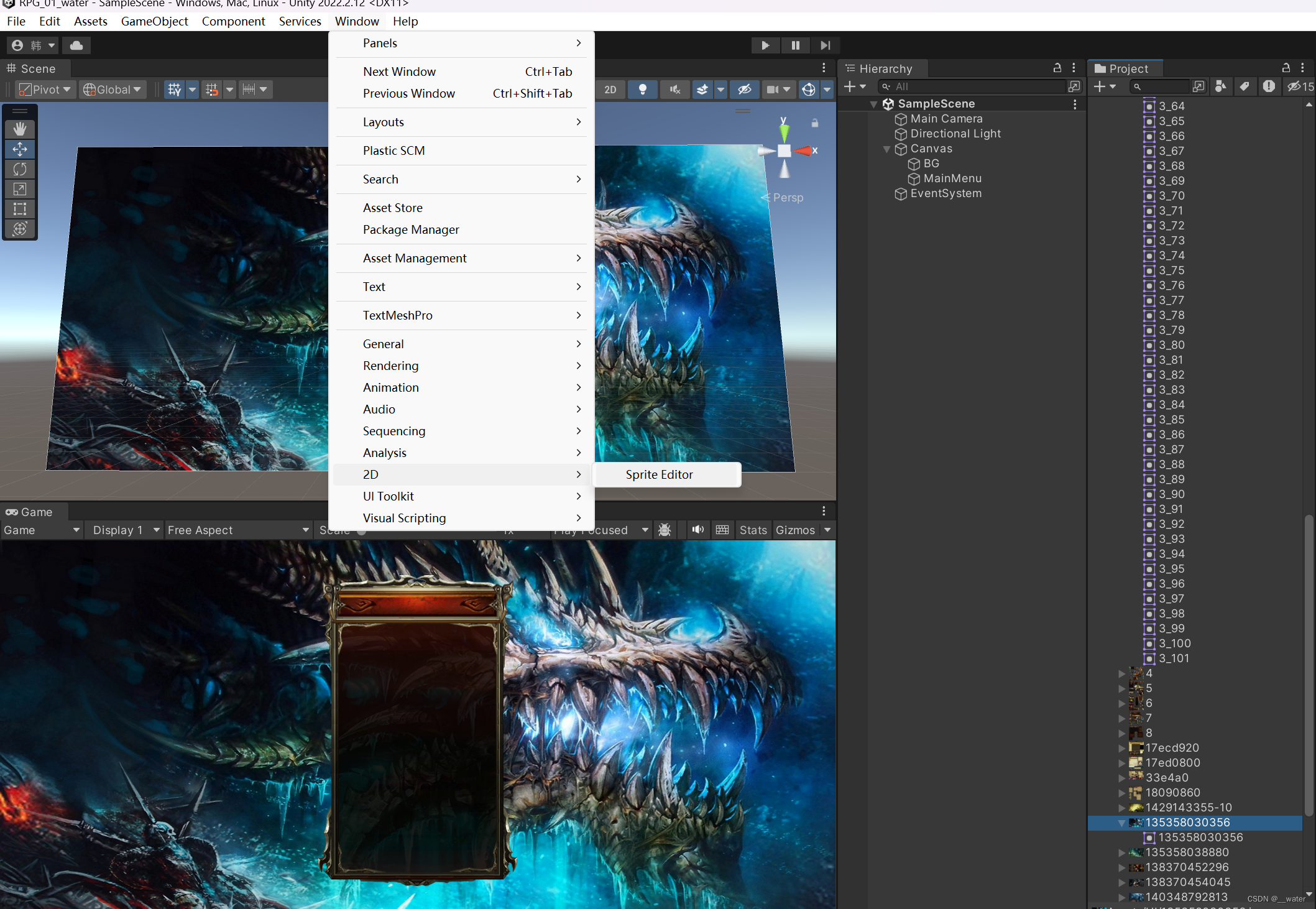Viewport: 1316px width, 909px height.
Task: Open Layouts submenu in Window menu
Action: pyautogui.click(x=461, y=122)
